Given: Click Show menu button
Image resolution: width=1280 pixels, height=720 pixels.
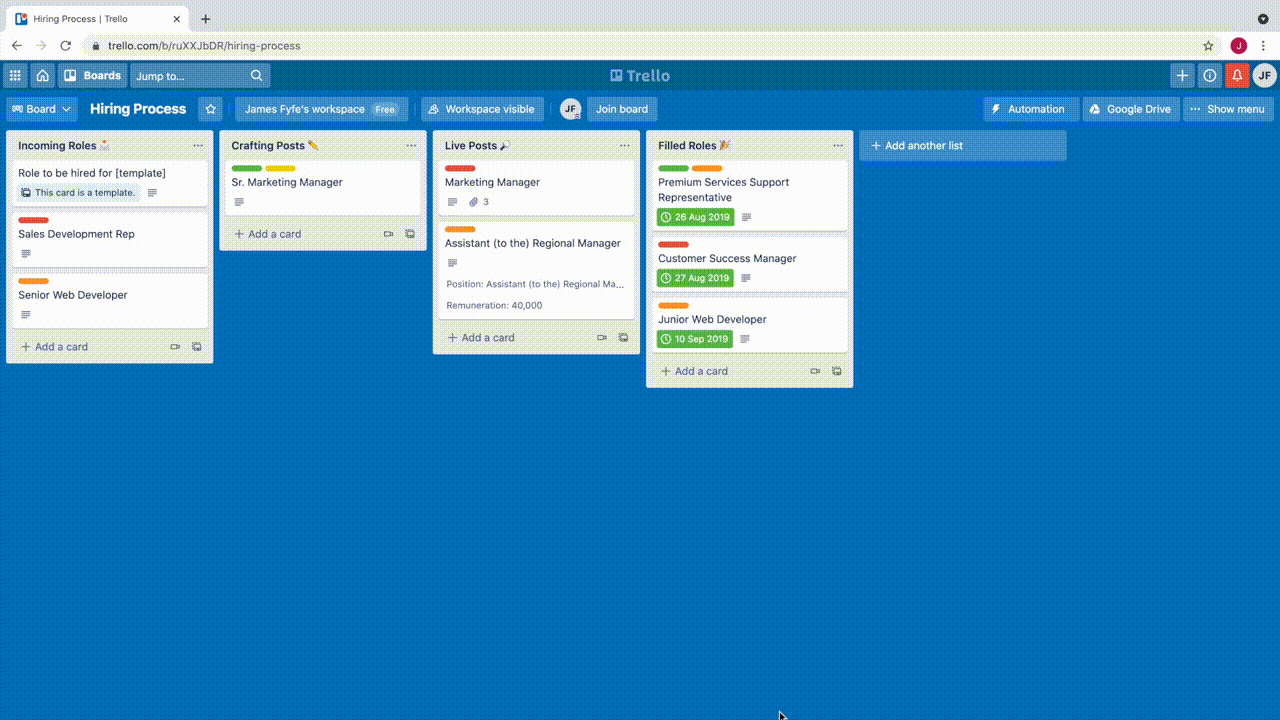Looking at the screenshot, I should point(1228,109).
